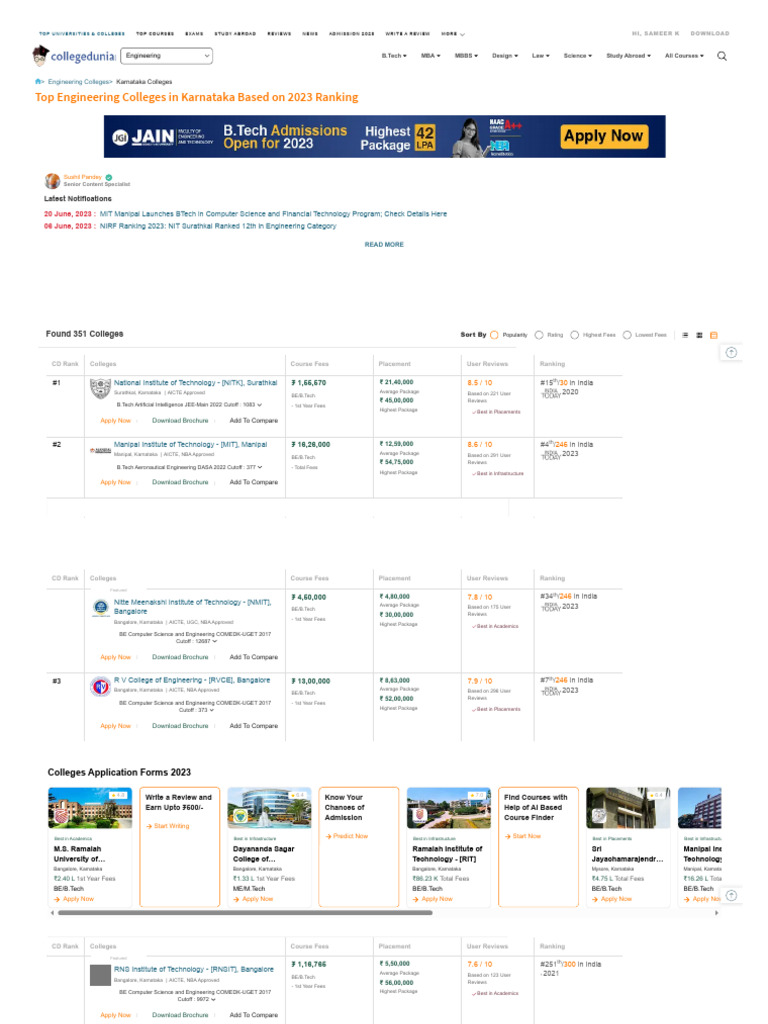This screenshot has height=1024, width=768.
Task: Click RNS Institute of Technology logo placeholder
Action: tap(100, 975)
